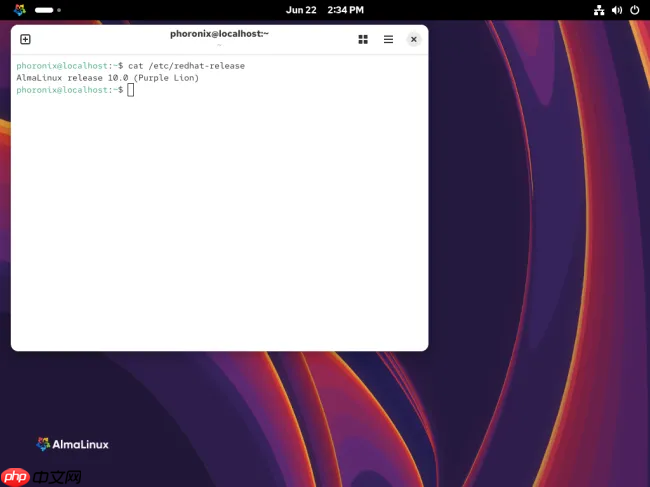650x487 pixels.
Task: Show the tab overview grid
Action: 363,39
